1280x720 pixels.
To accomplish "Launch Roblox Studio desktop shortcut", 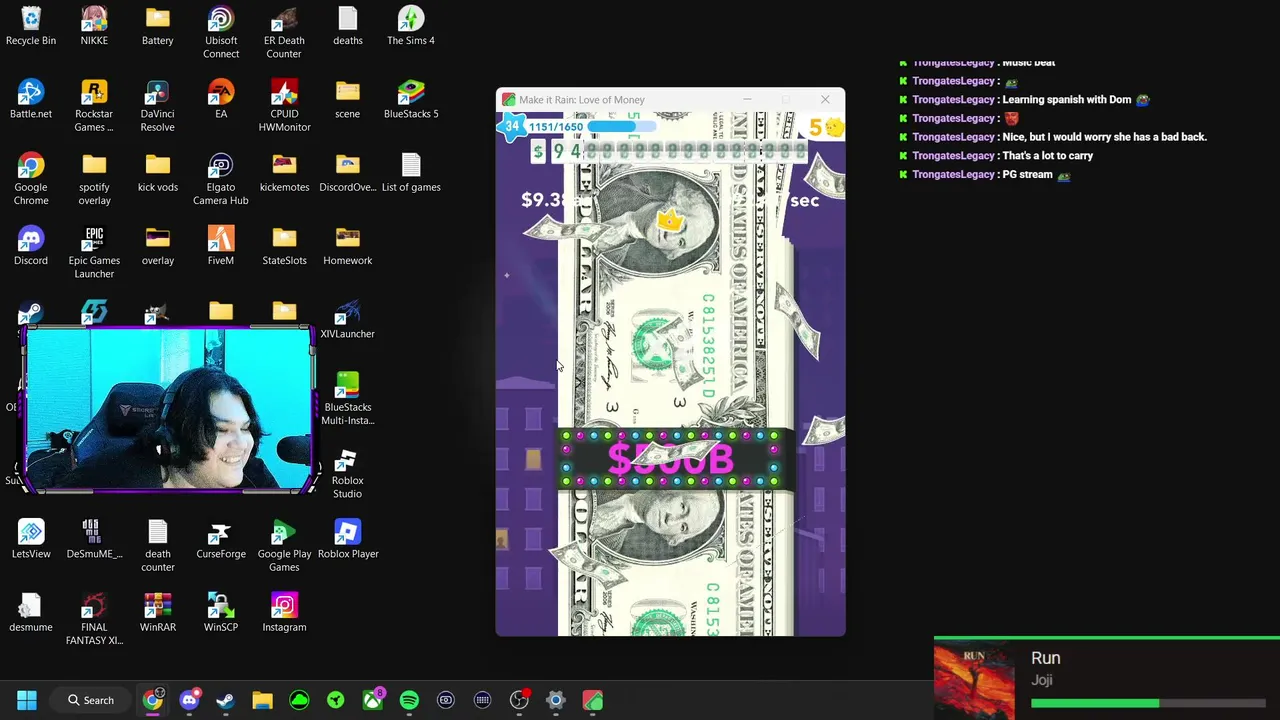I will tap(347, 473).
